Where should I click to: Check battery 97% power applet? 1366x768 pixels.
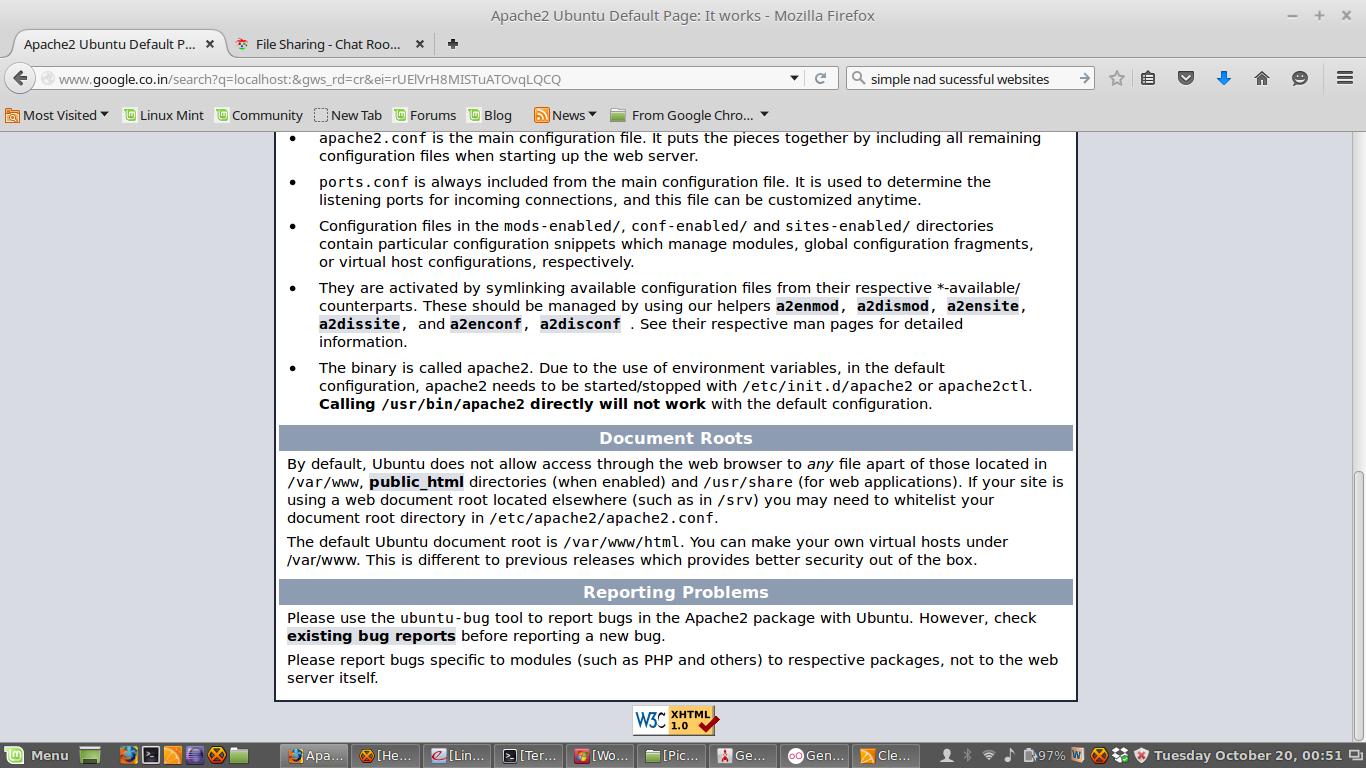point(1044,756)
